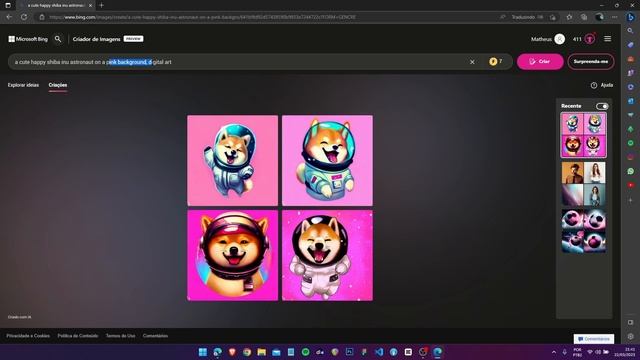Click the Criar button
The height and width of the screenshot is (360, 640).
tap(540, 62)
